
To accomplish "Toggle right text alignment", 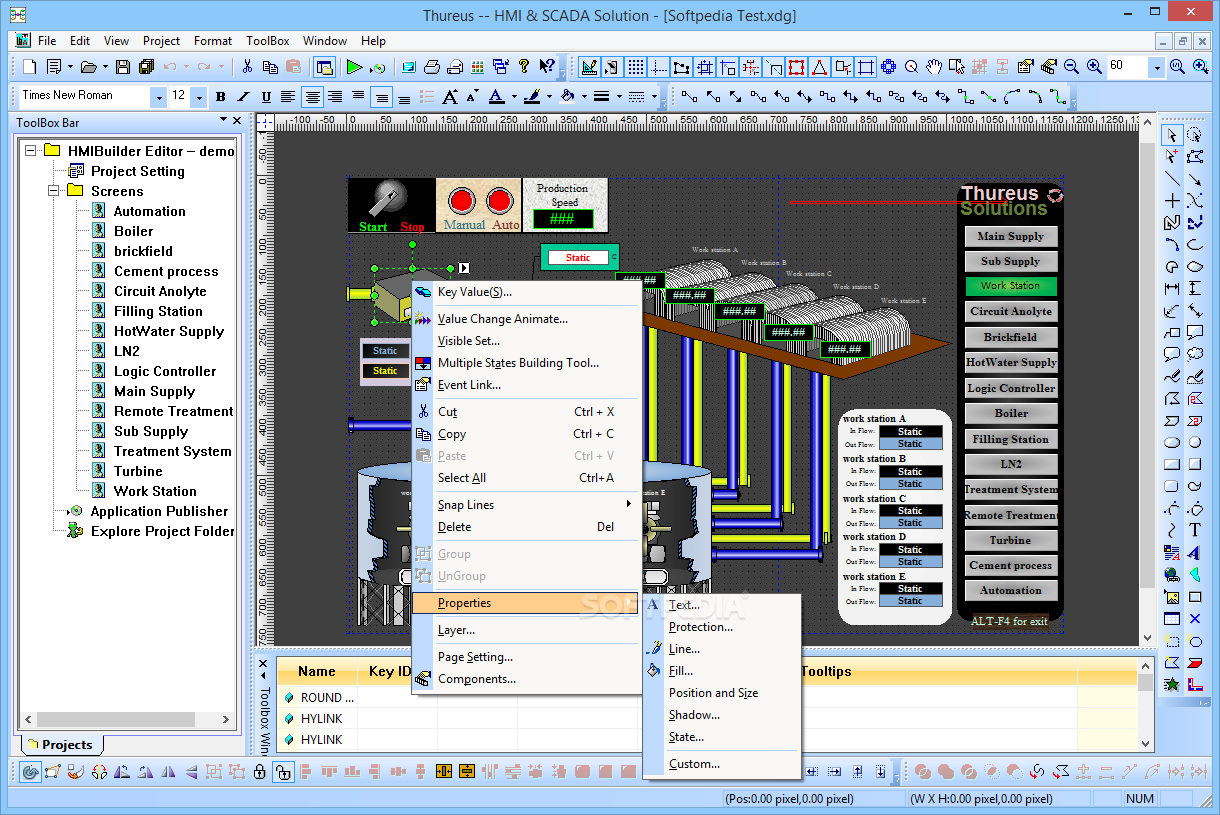I will (x=335, y=97).
